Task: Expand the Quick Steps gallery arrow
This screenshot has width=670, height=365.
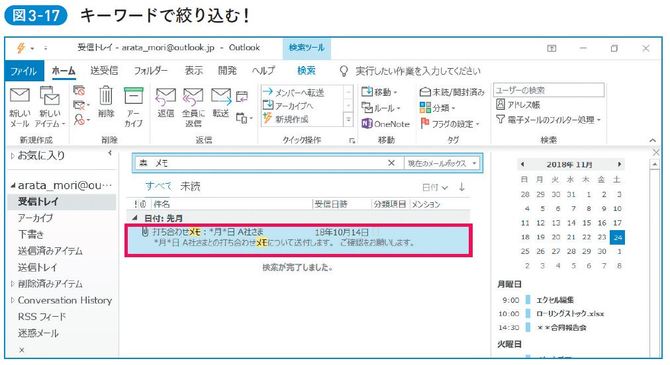Action: tap(348, 120)
